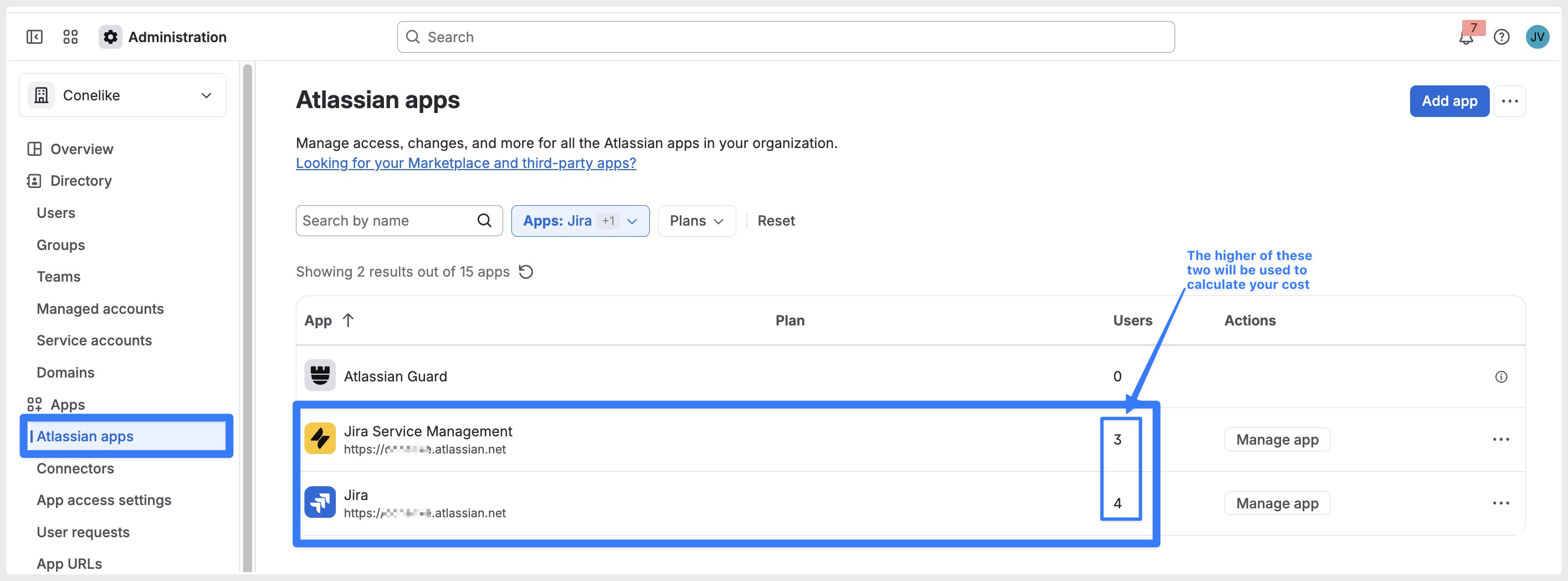Screen dimensions: 1568x581
Task: Refresh the app results list
Action: [x=526, y=272]
